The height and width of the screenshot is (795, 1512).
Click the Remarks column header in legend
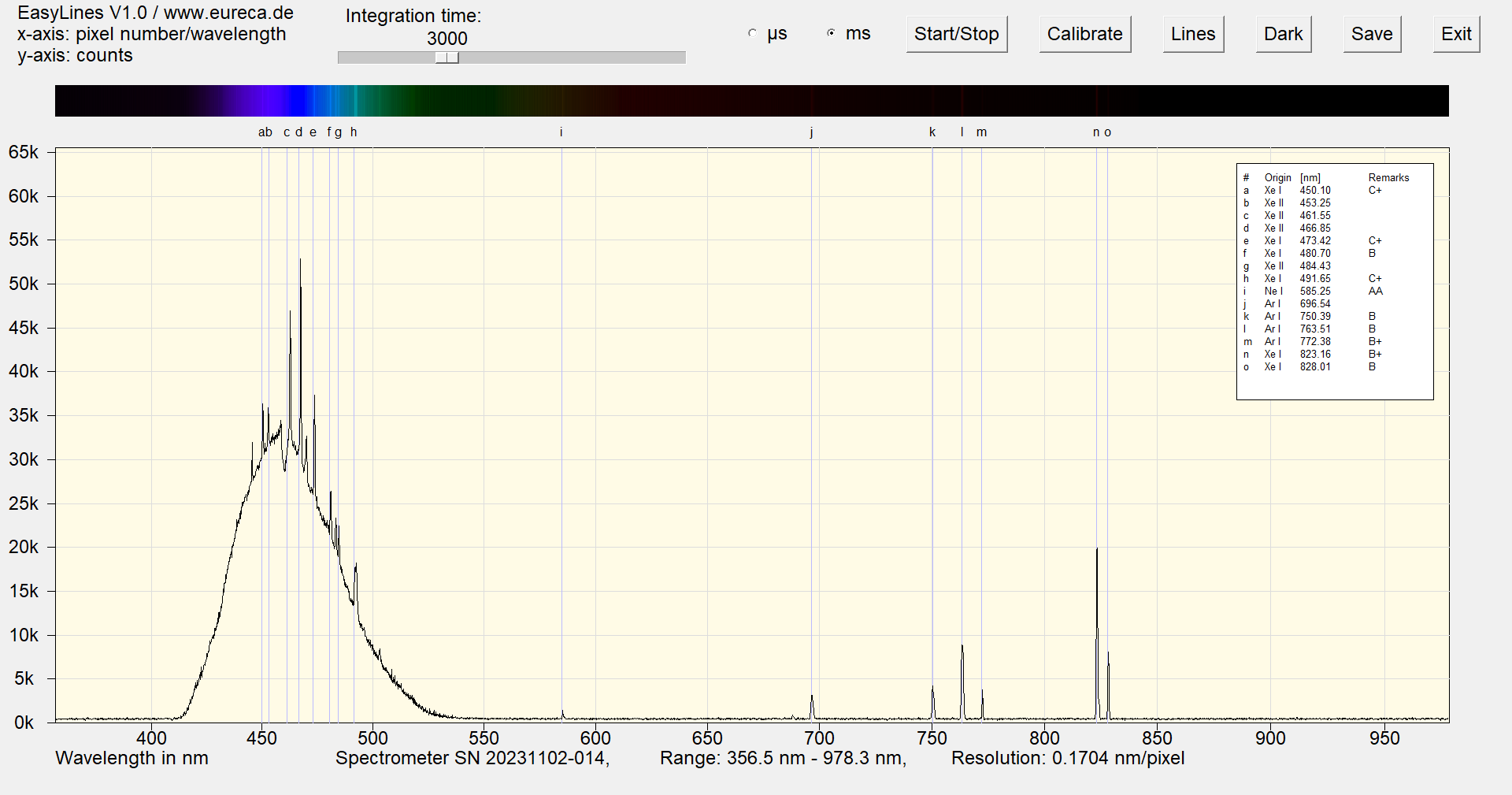point(1388,177)
